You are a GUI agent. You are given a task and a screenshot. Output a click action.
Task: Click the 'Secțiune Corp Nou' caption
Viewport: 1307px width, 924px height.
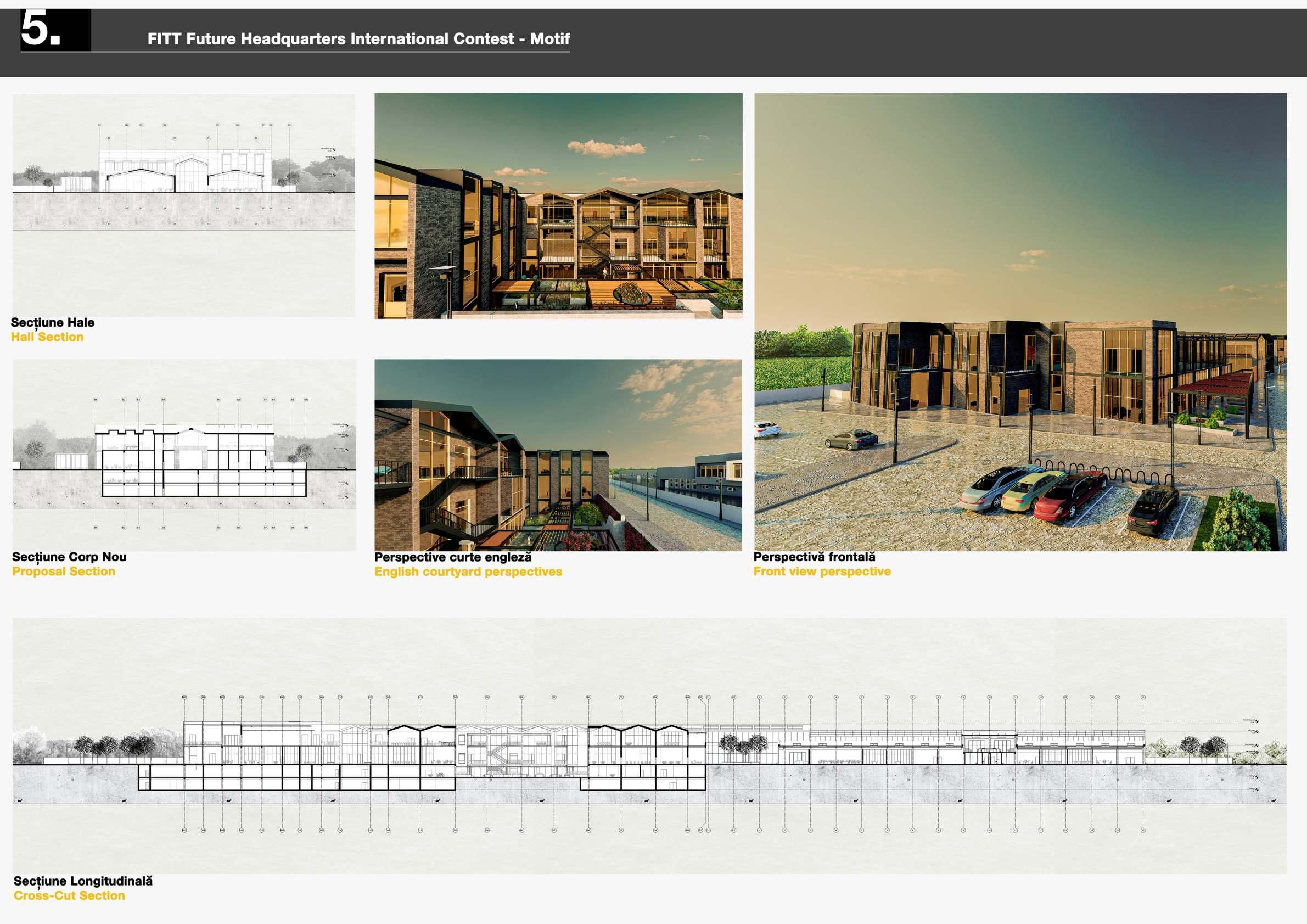point(69,557)
